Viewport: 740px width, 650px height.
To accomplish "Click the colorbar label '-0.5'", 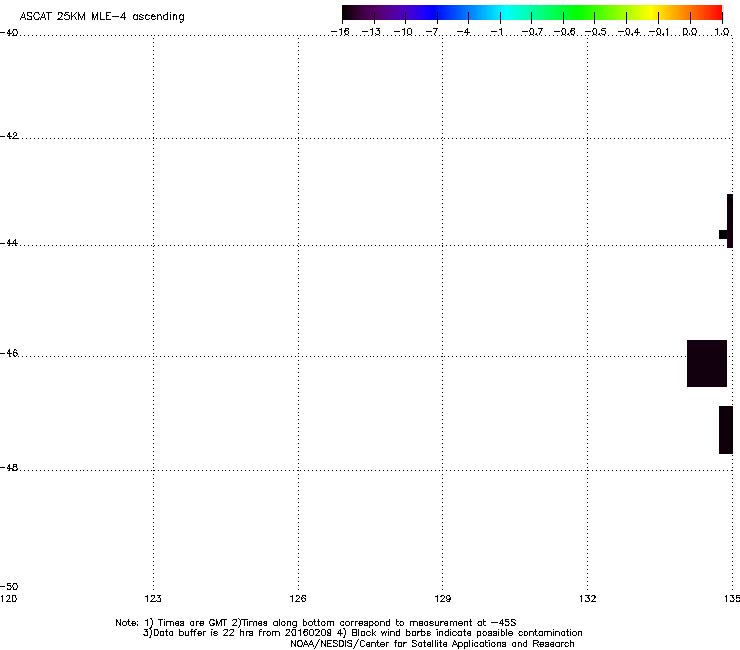I will click(x=596, y=32).
